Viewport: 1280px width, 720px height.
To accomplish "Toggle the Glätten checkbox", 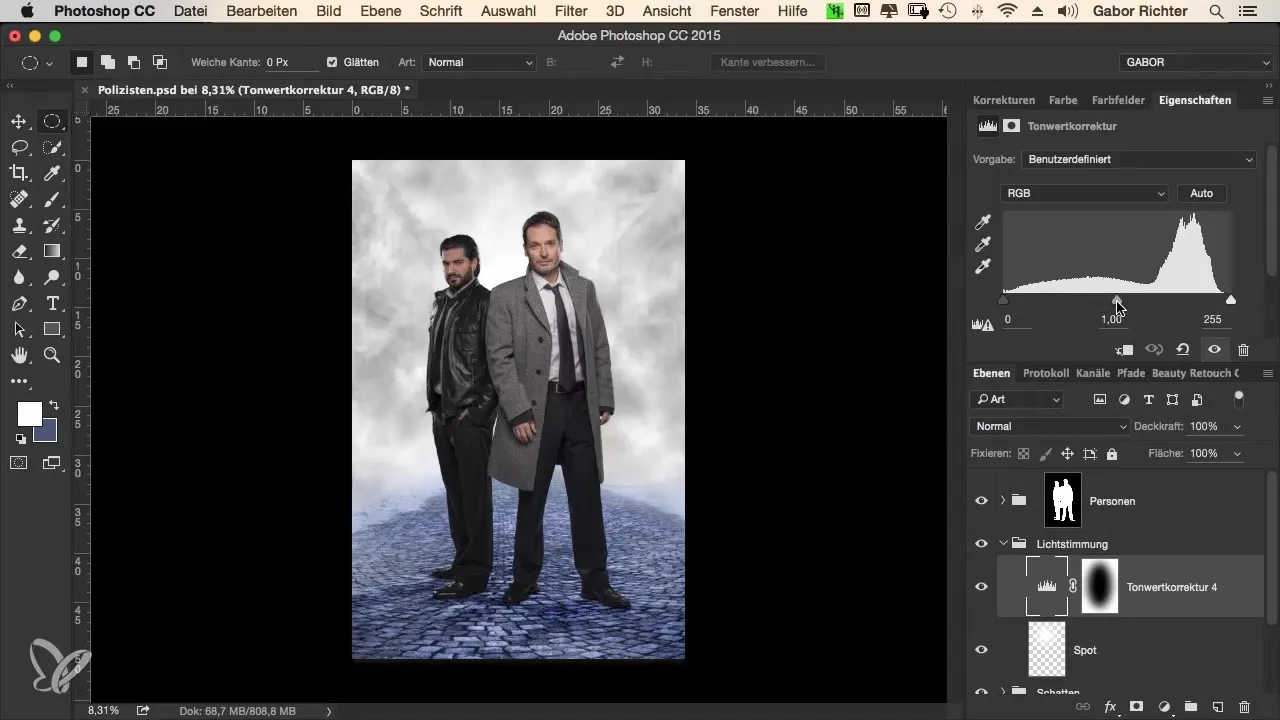I will [x=332, y=62].
